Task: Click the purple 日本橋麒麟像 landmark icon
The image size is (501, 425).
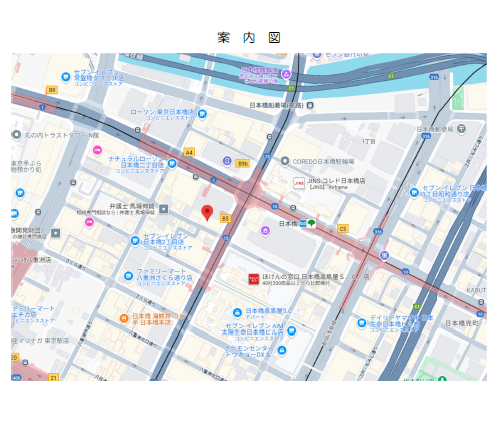Action: (286, 74)
